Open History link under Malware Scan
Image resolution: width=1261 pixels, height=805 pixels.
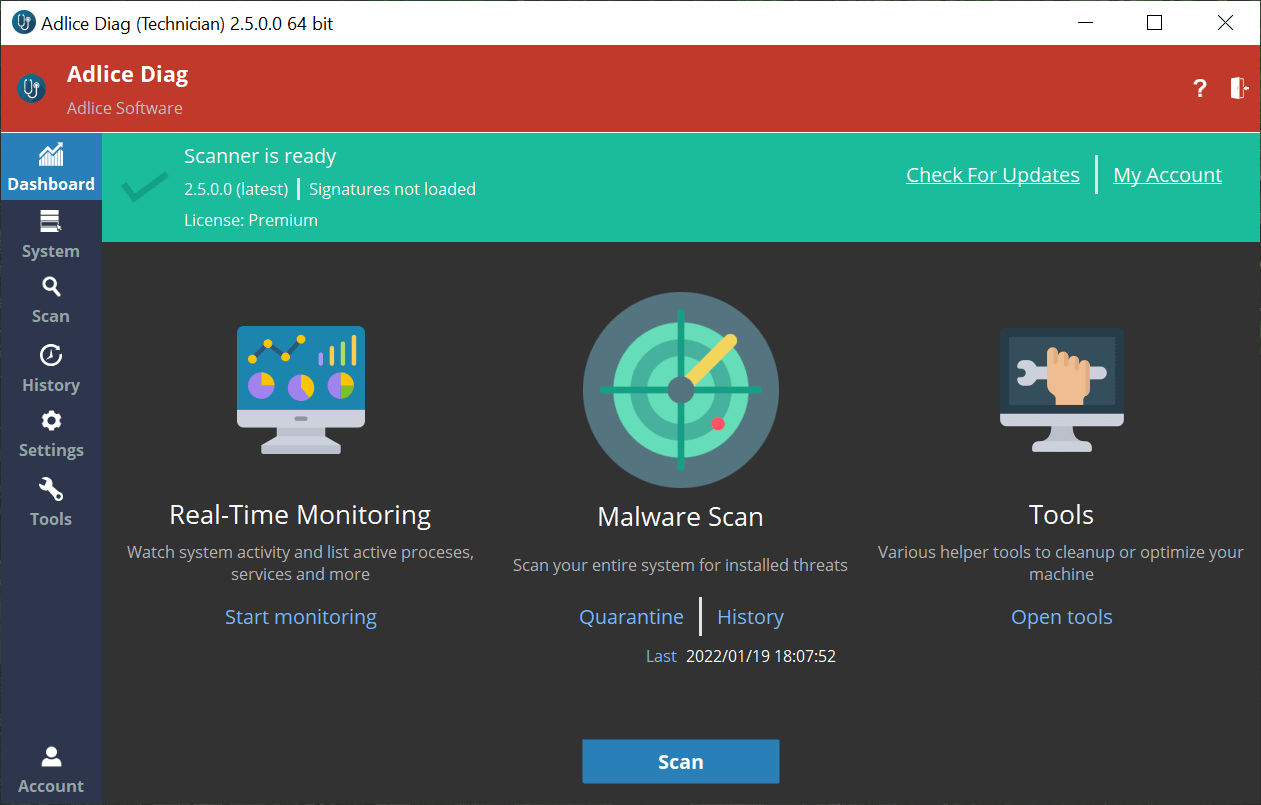point(750,617)
